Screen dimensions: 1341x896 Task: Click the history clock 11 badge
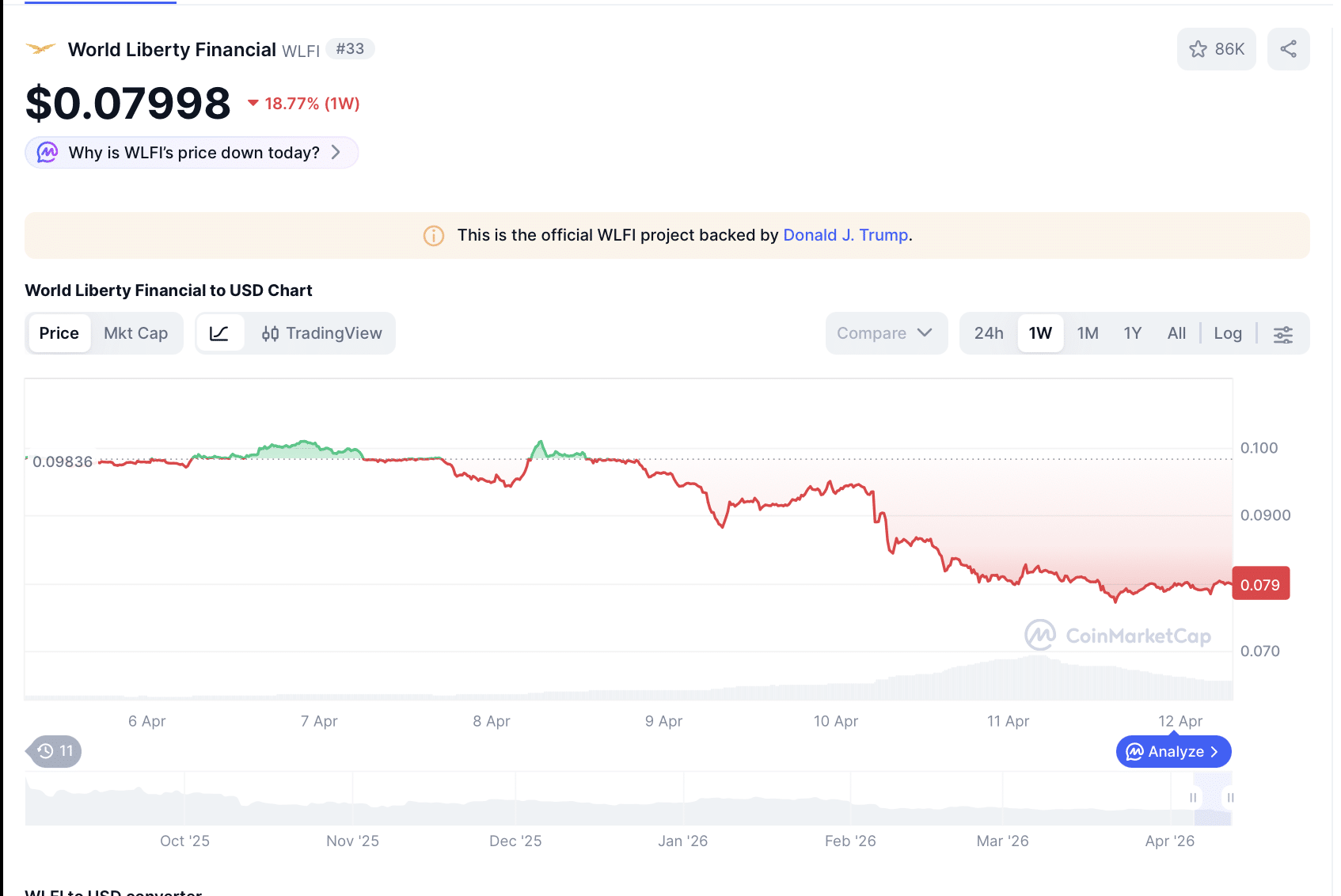[55, 751]
